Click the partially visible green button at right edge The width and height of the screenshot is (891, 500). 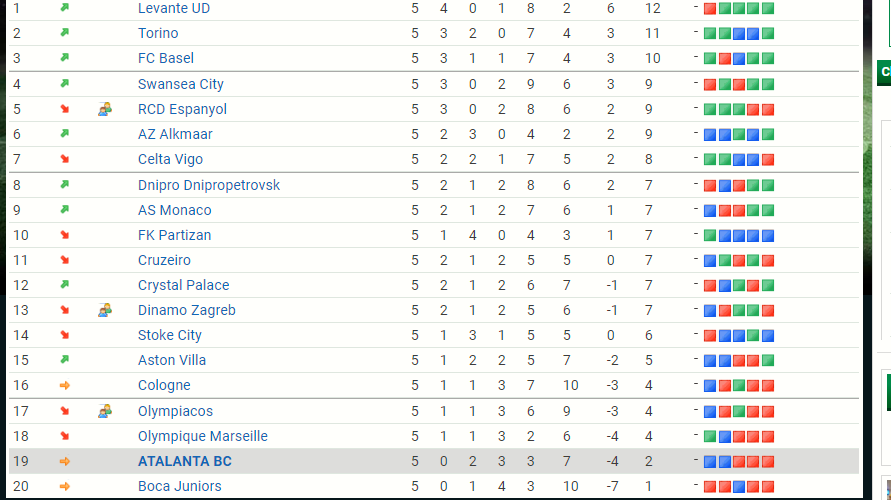tap(885, 72)
